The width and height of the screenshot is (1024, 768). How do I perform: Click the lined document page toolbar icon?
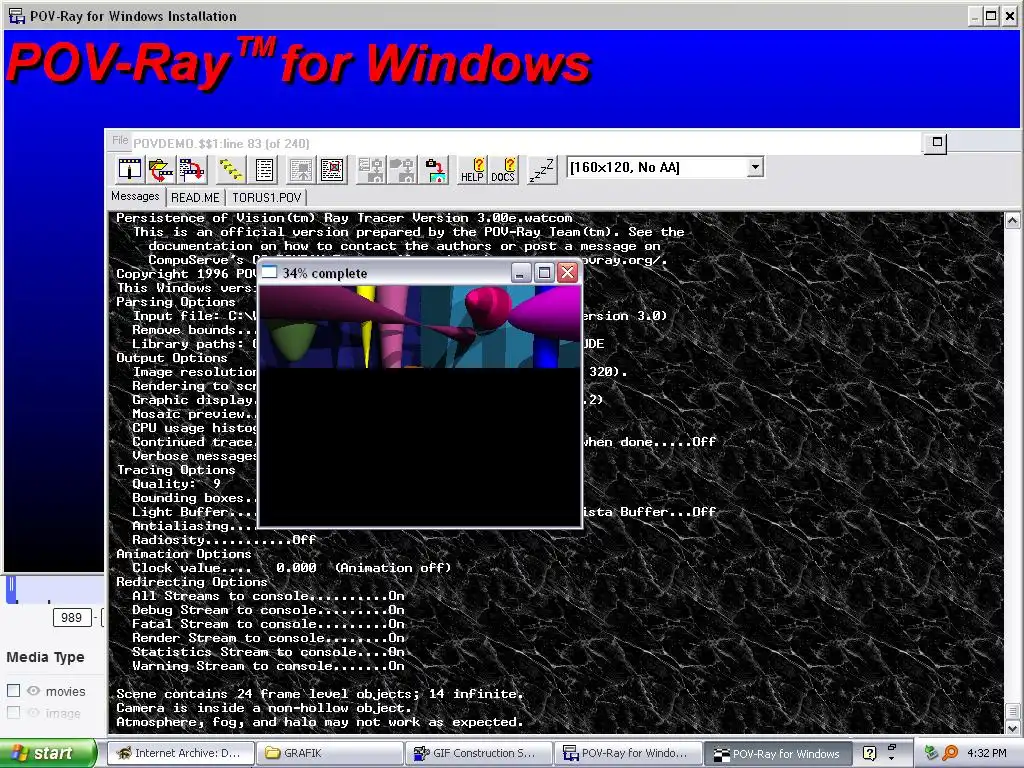click(264, 170)
